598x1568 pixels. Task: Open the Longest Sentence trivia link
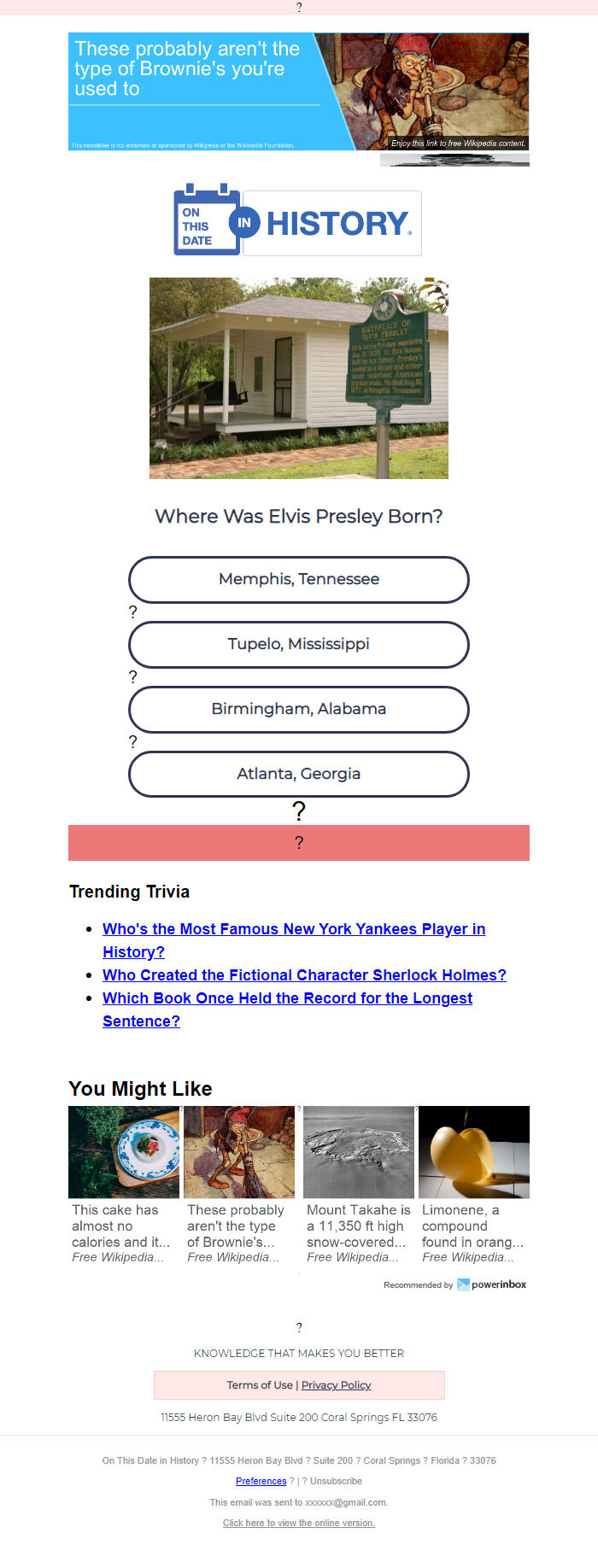[x=287, y=1009]
